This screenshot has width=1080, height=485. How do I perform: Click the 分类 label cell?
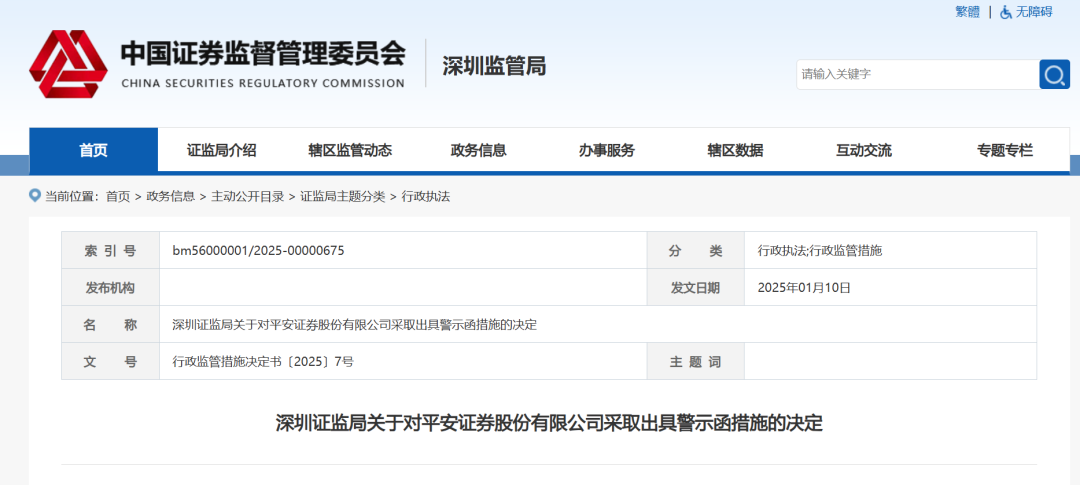click(x=696, y=251)
